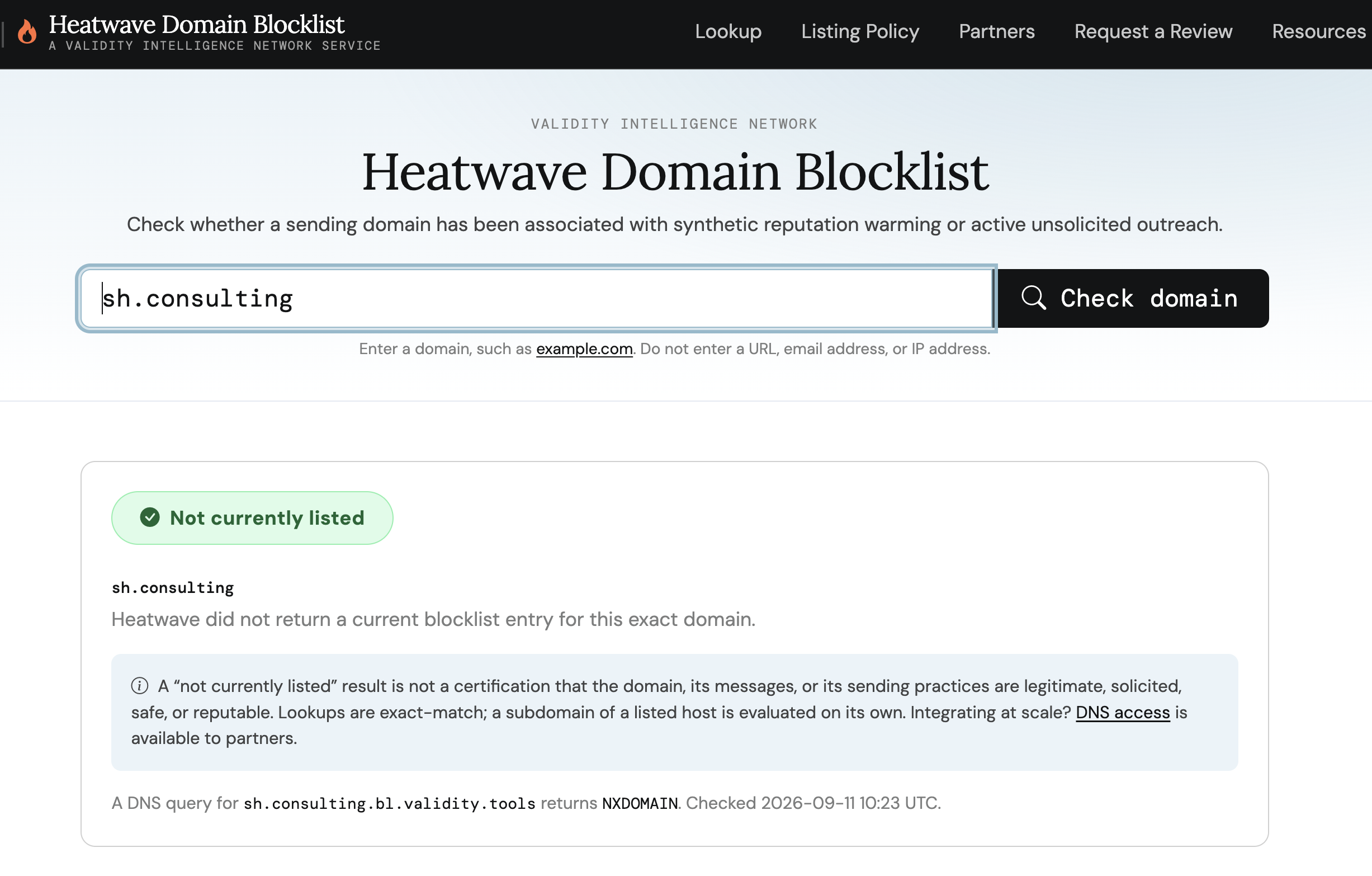Open the Listing Policy page
Image resolution: width=1372 pixels, height=876 pixels.
860,31
